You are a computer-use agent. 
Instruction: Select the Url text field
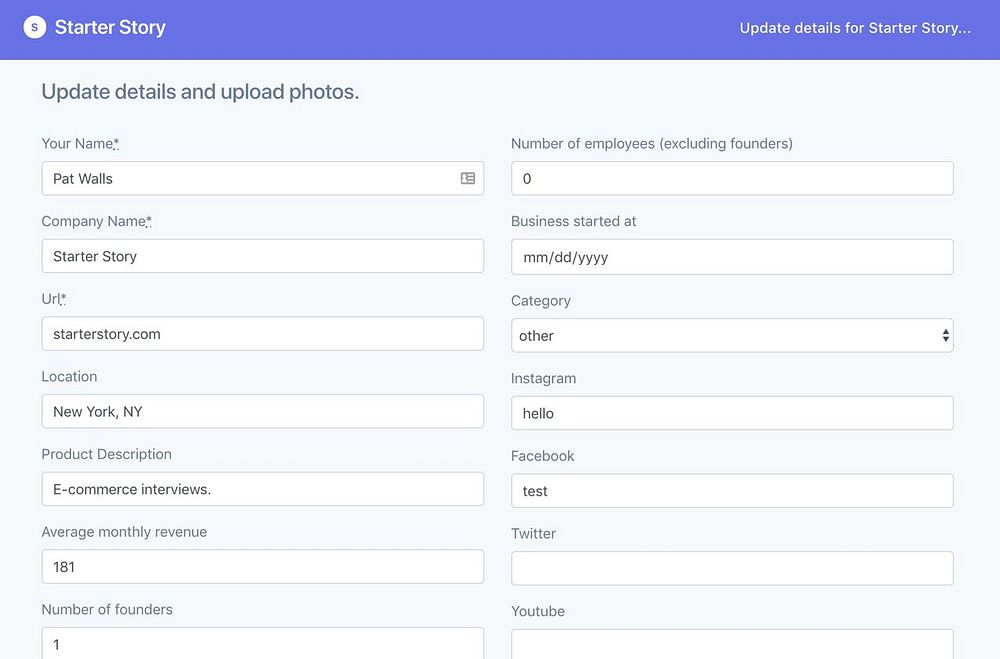(x=262, y=334)
